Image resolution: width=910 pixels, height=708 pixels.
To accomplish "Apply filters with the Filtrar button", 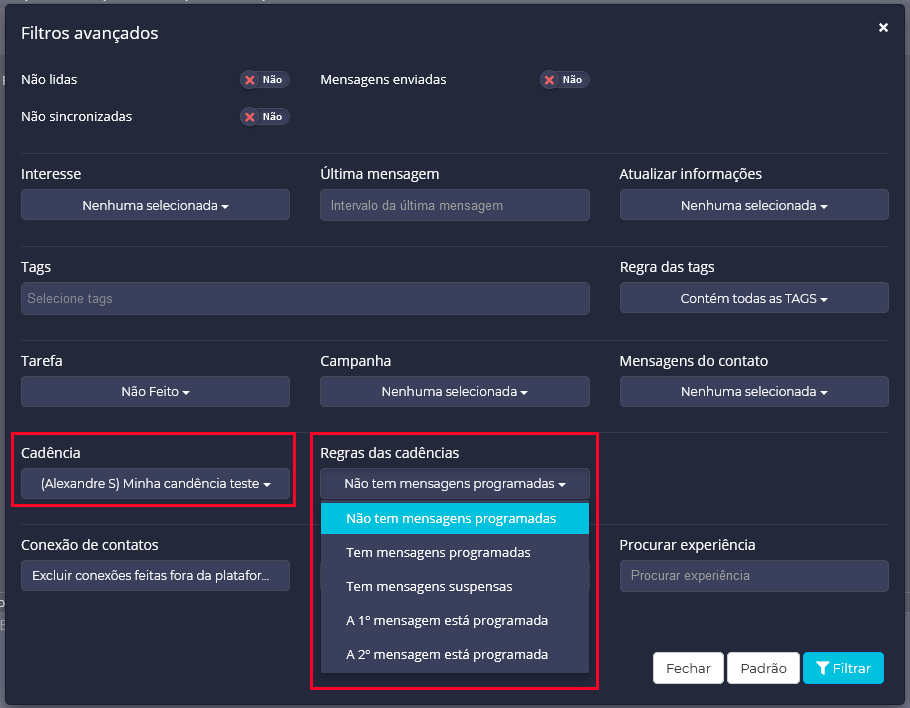I will click(843, 668).
